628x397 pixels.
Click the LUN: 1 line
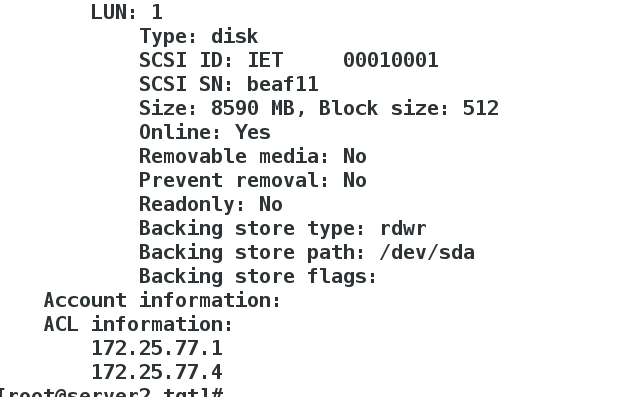[127, 12]
